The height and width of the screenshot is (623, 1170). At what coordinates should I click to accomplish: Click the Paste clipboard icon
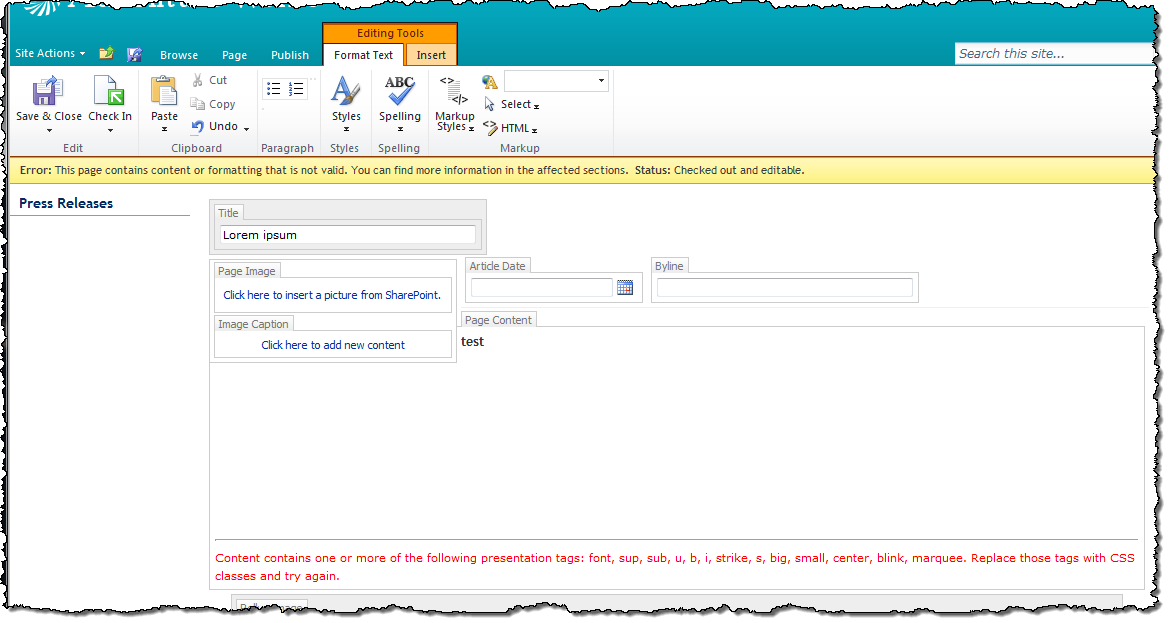163,91
